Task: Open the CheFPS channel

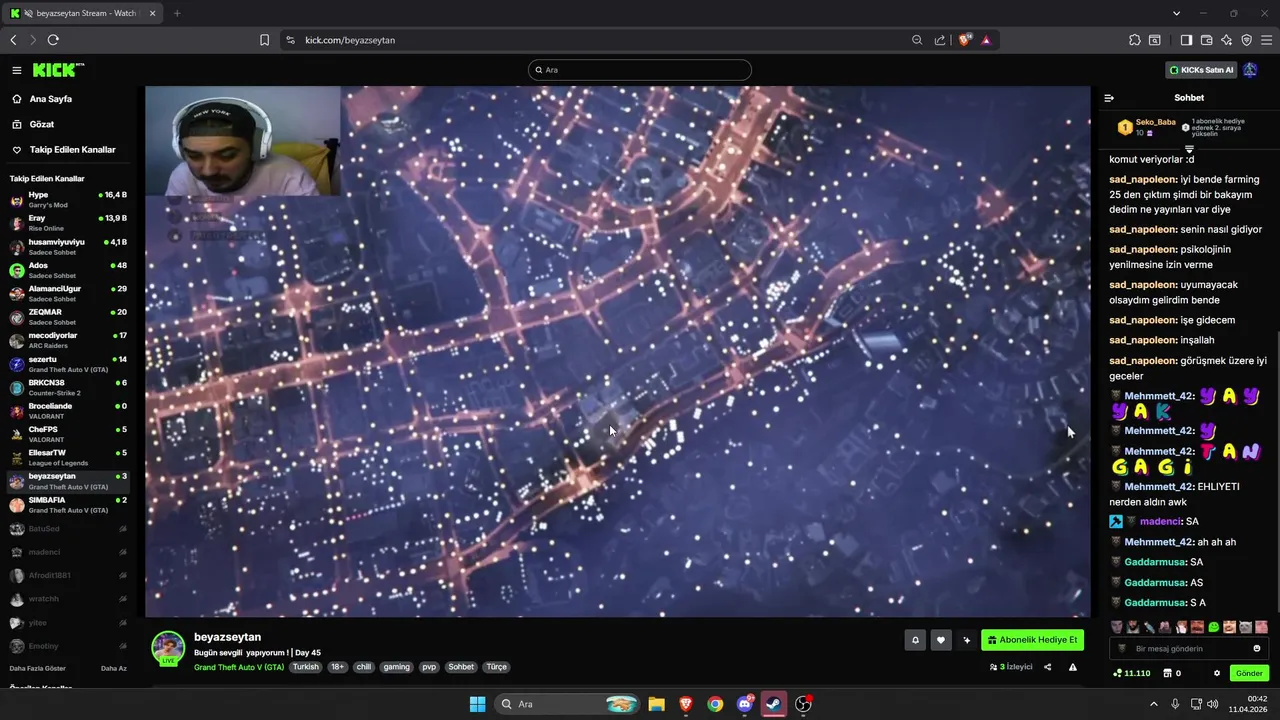Action: 68,434
